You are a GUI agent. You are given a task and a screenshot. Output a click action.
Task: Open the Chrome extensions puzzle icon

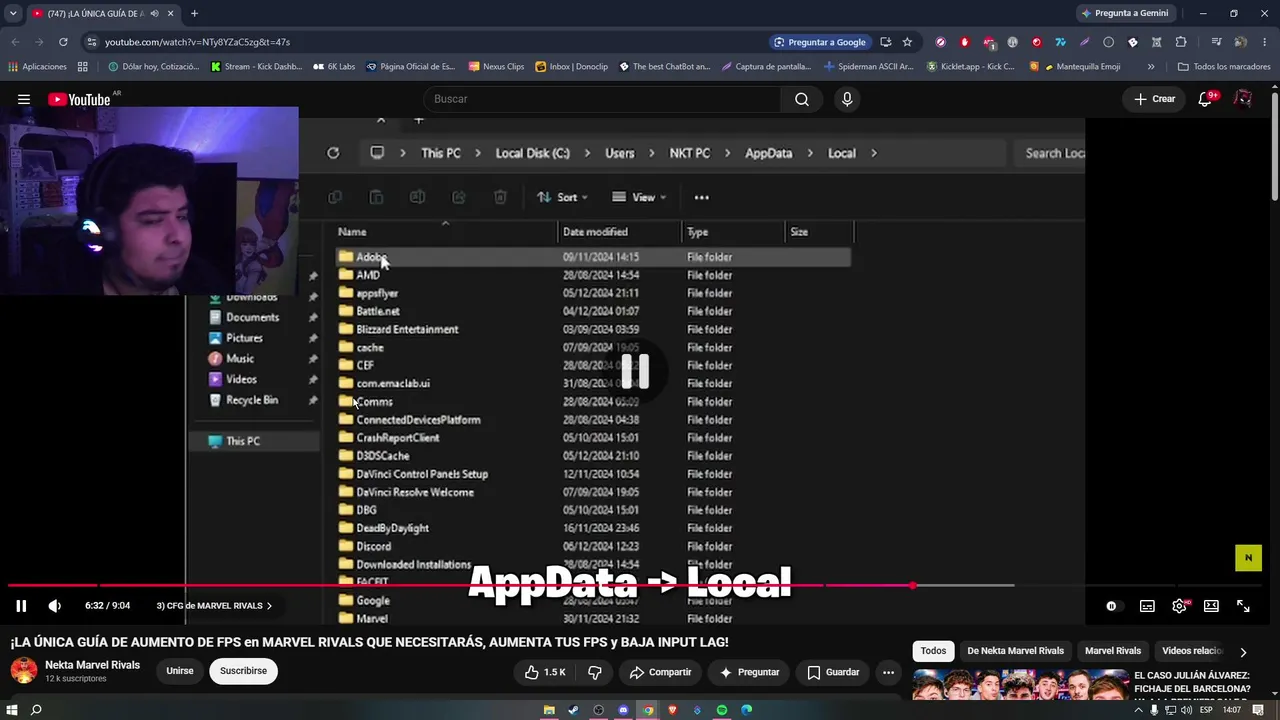point(1181,42)
